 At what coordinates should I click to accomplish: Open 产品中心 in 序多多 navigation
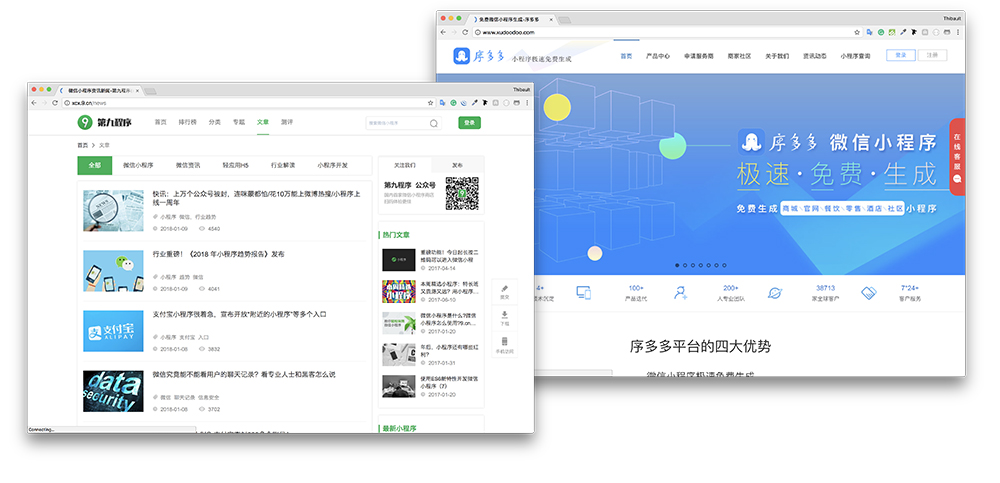coord(658,56)
